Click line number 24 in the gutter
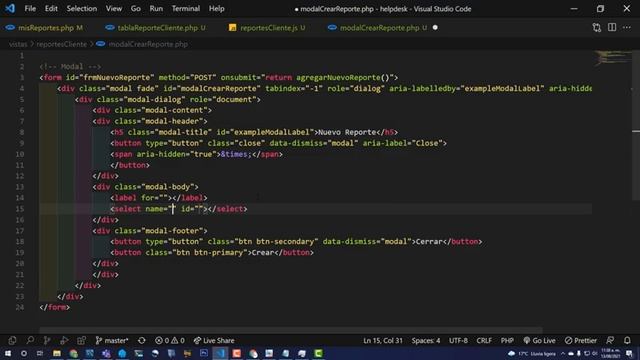 (x=20, y=307)
